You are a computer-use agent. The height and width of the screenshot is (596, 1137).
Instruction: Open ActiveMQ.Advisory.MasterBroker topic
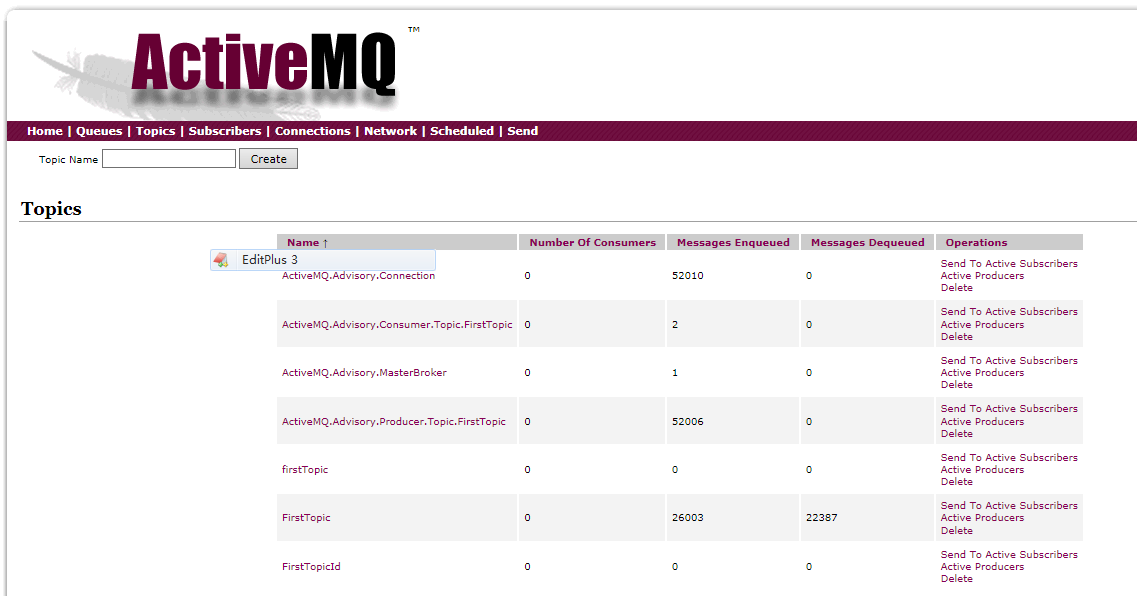[x=364, y=373]
